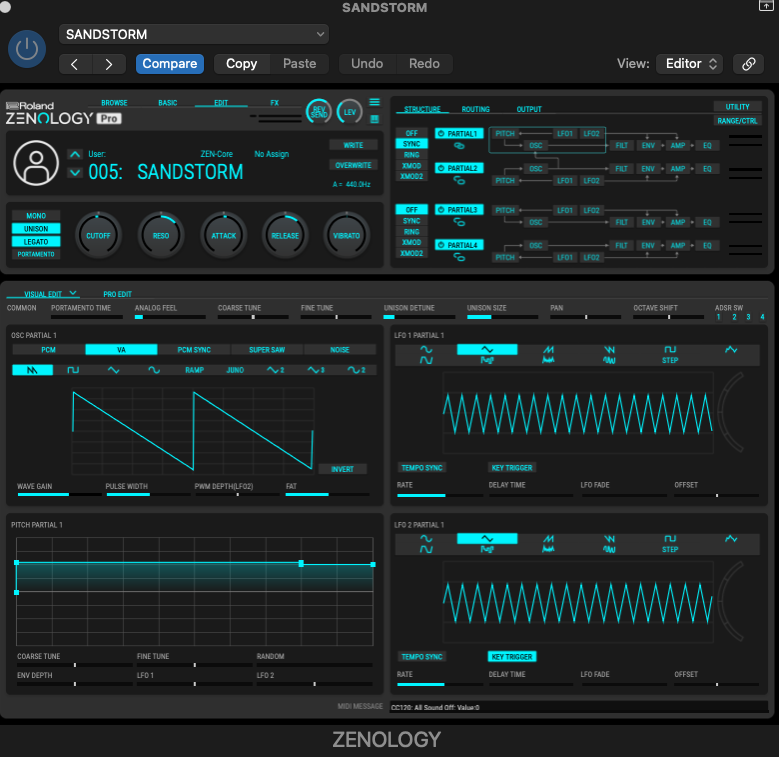779x757 pixels.
Task: Click the link icon under PARTIAL4
Action: 459,257
